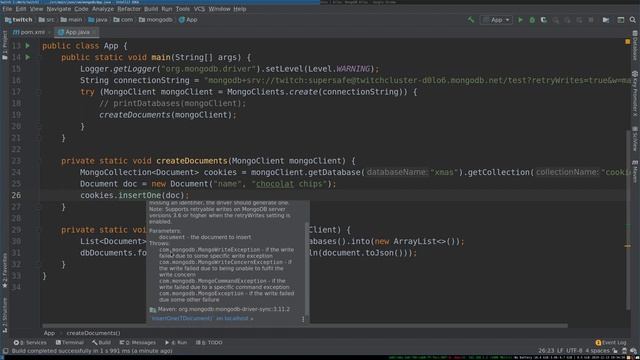Click createDocuments() in bottom editor breadcrumb

coord(93,333)
